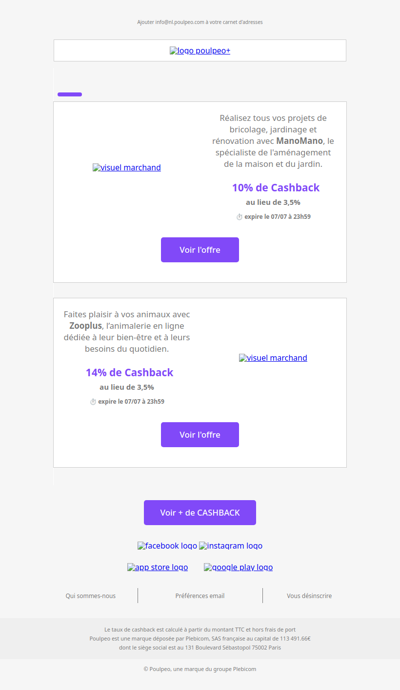Open the Zooplus visuel marchand image
The height and width of the screenshot is (690, 400).
[273, 358]
